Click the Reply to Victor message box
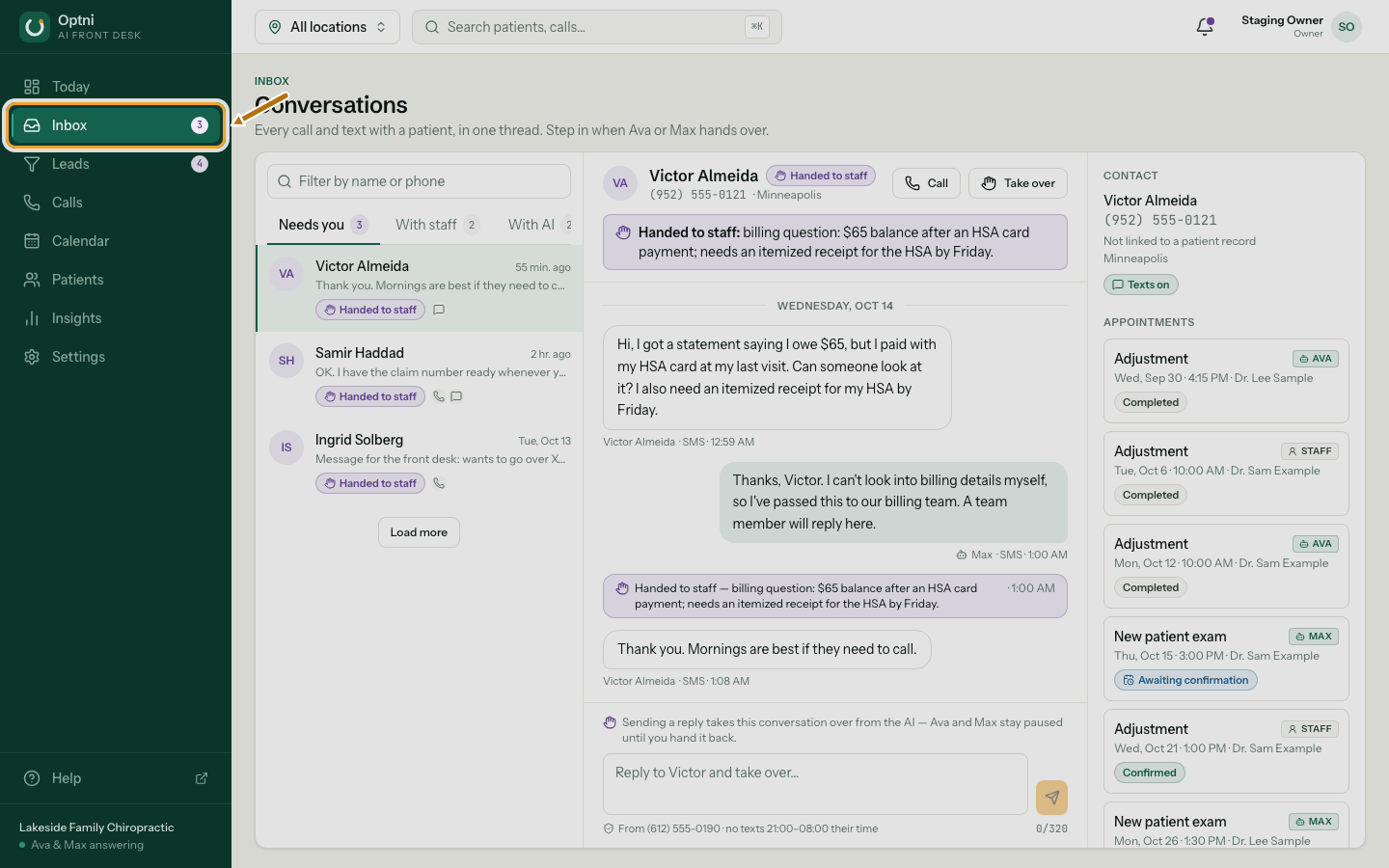 pos(815,784)
